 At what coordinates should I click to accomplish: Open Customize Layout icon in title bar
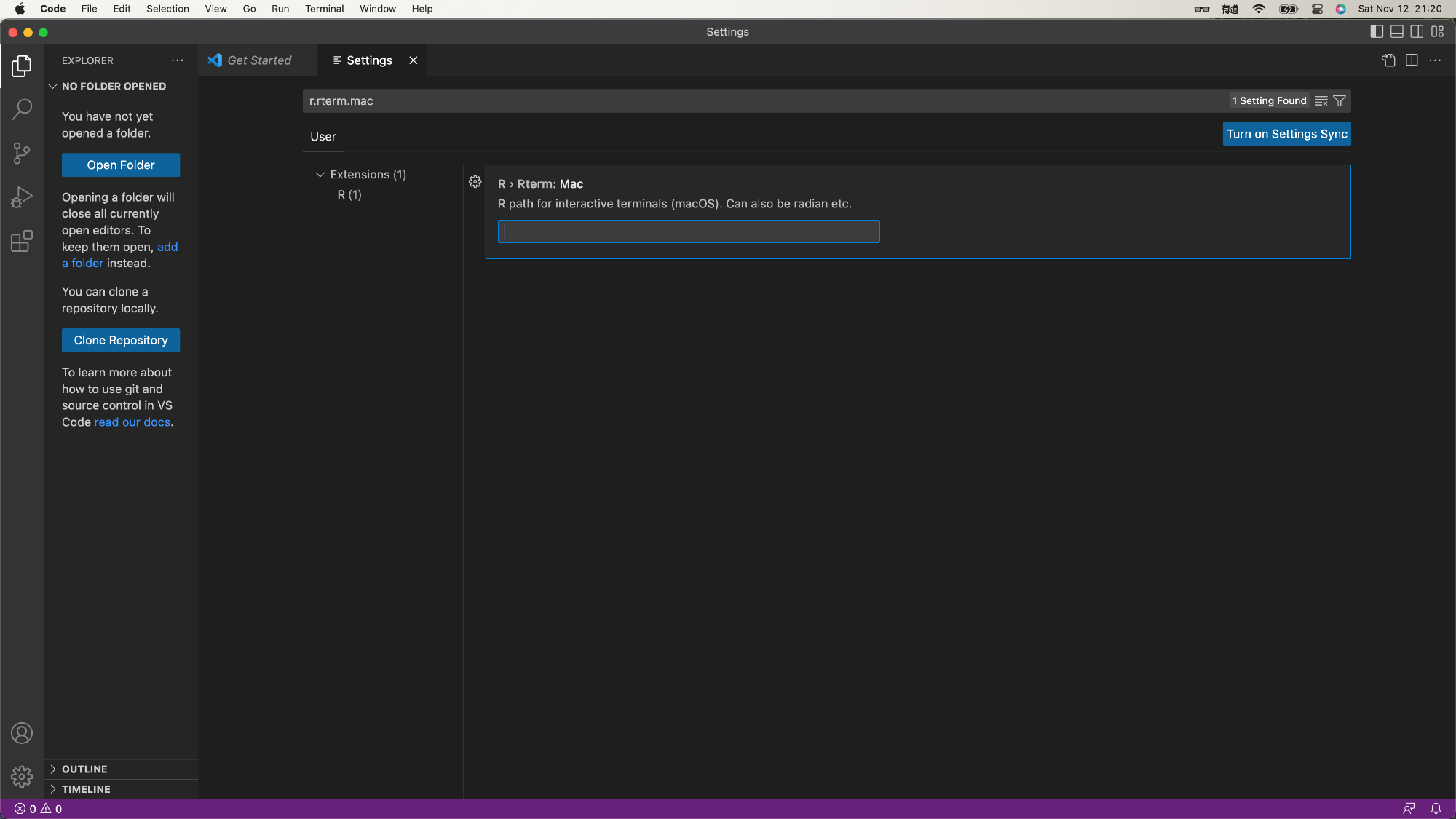pyautogui.click(x=1437, y=31)
